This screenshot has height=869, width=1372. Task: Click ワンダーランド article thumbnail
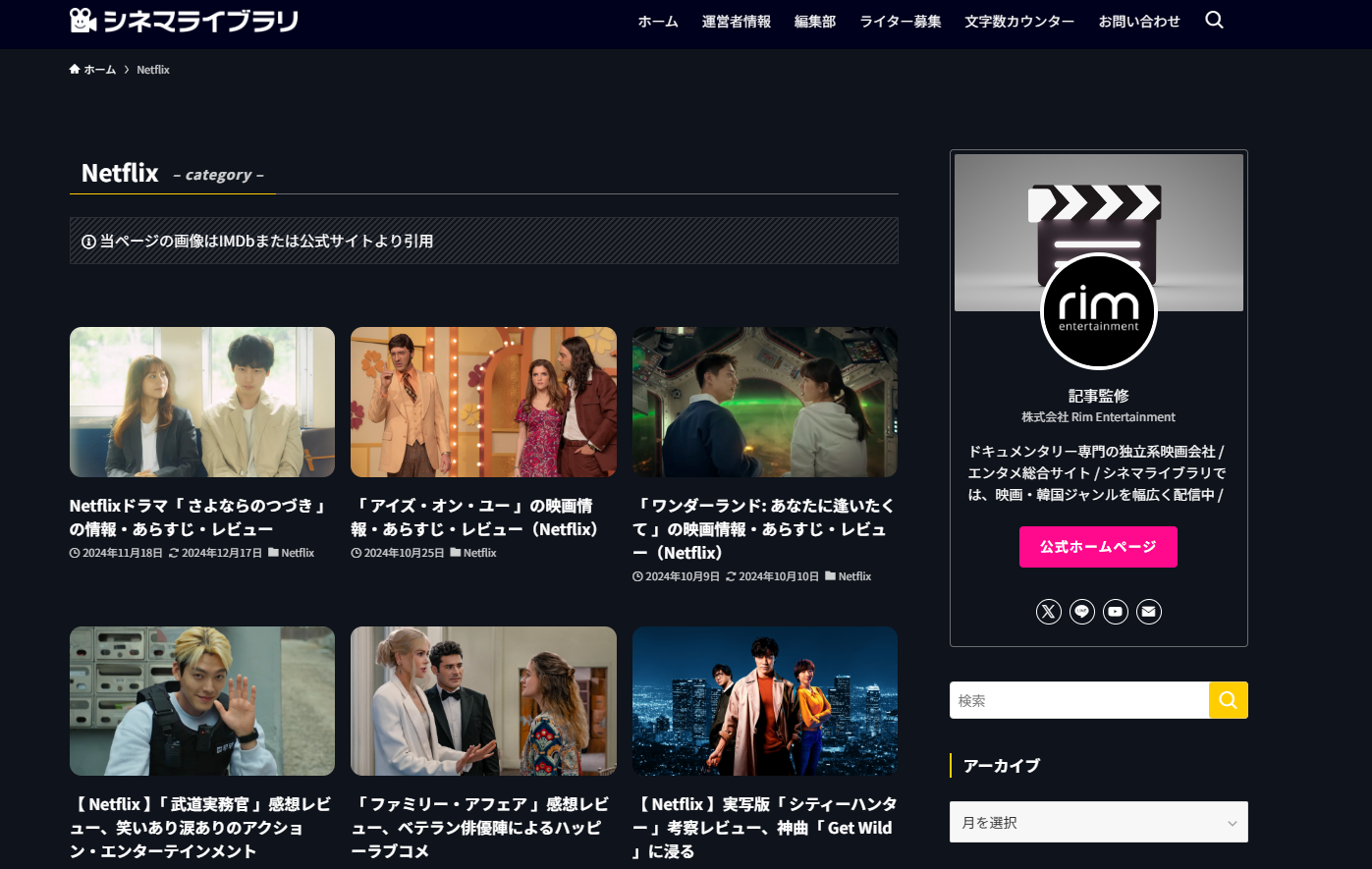(x=765, y=403)
